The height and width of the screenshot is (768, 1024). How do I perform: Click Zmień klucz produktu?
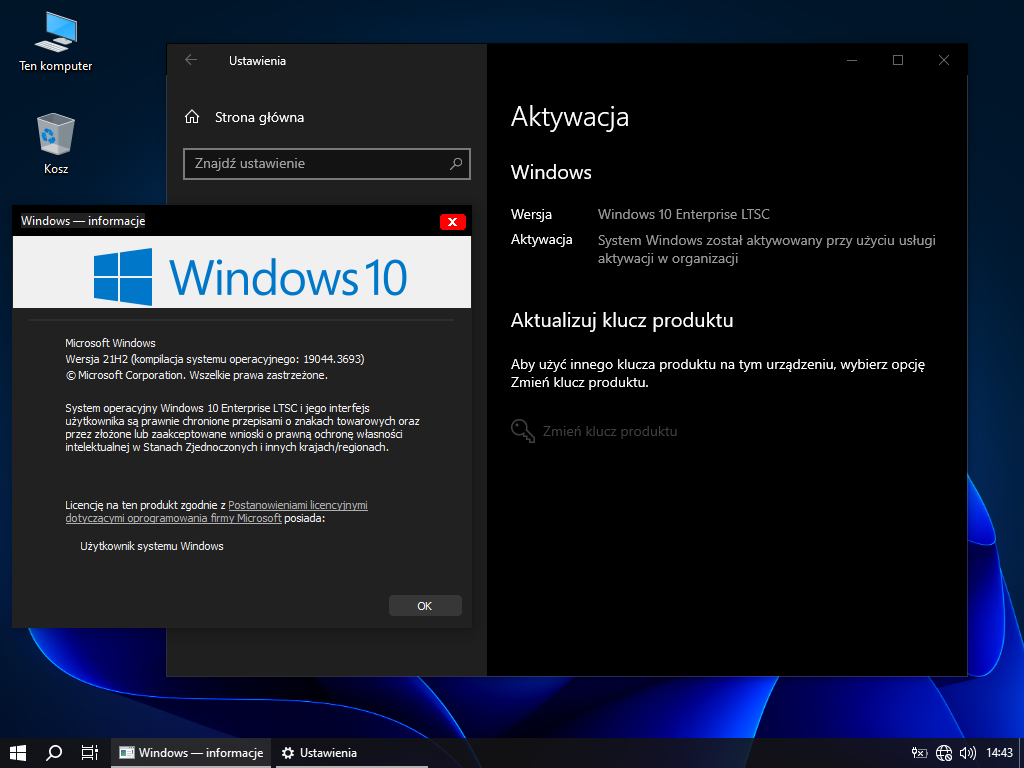(x=608, y=431)
